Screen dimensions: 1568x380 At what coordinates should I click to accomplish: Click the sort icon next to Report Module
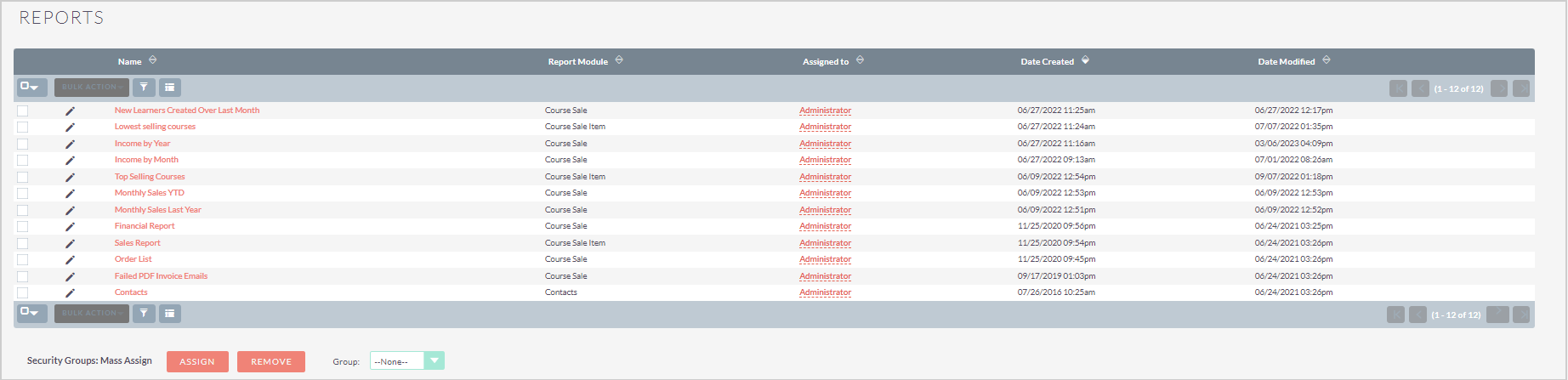pyautogui.click(x=619, y=60)
